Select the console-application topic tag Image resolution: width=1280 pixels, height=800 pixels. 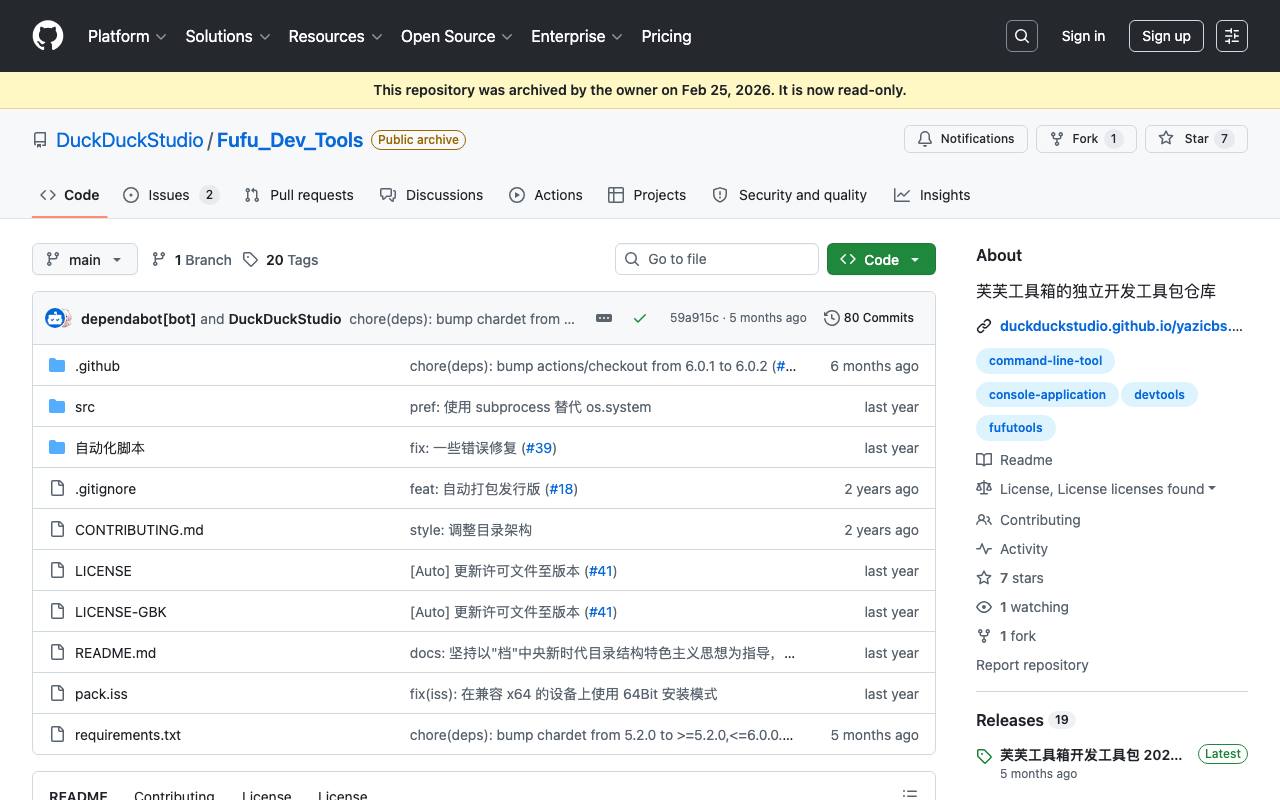1047,395
